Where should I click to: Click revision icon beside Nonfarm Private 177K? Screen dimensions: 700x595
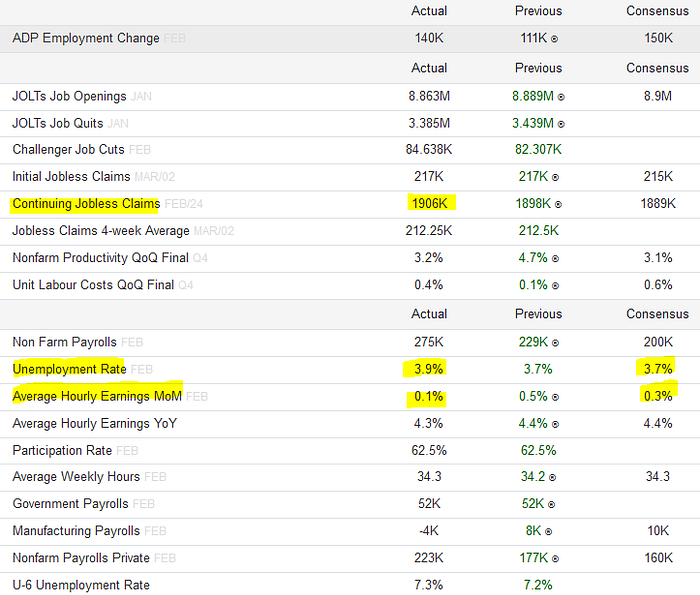pos(555,559)
